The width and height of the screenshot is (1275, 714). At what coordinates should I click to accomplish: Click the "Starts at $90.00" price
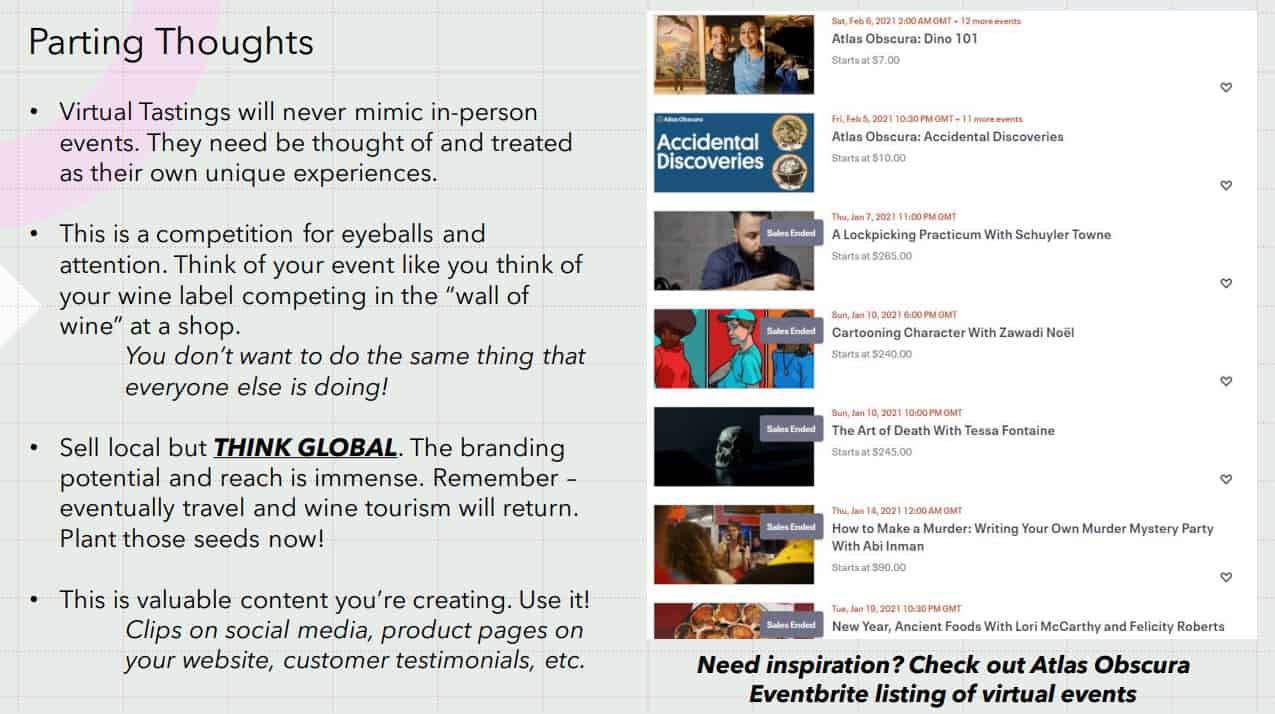coord(869,568)
